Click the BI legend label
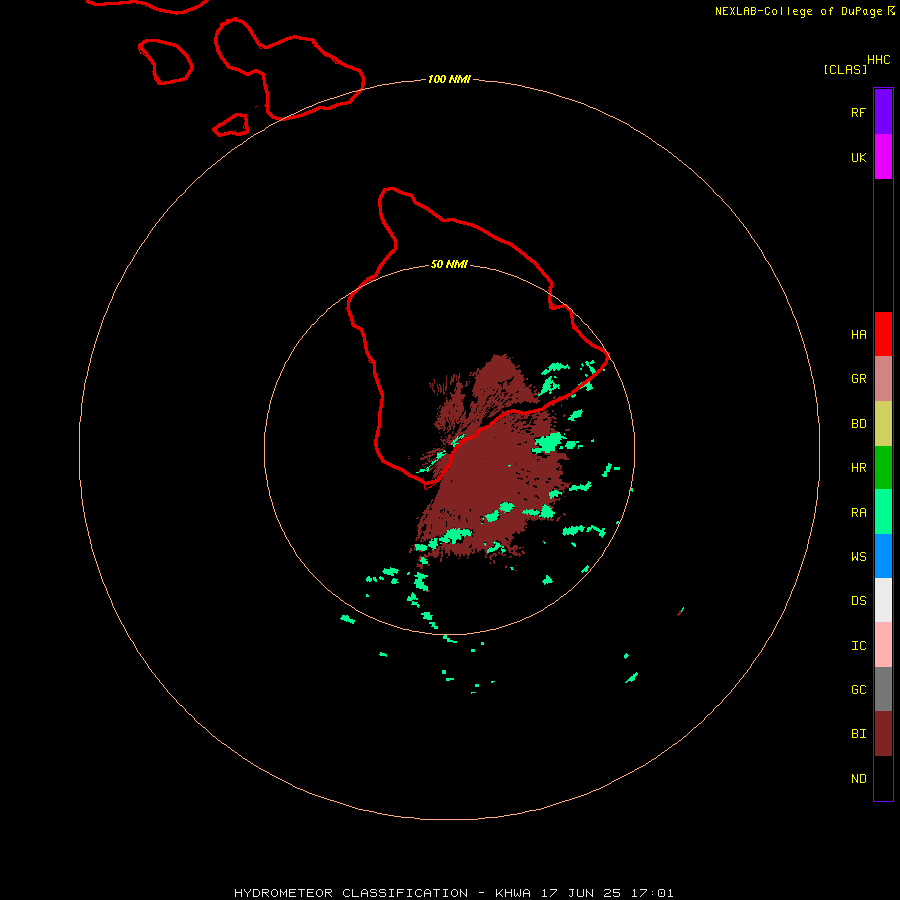 pyautogui.click(x=858, y=734)
